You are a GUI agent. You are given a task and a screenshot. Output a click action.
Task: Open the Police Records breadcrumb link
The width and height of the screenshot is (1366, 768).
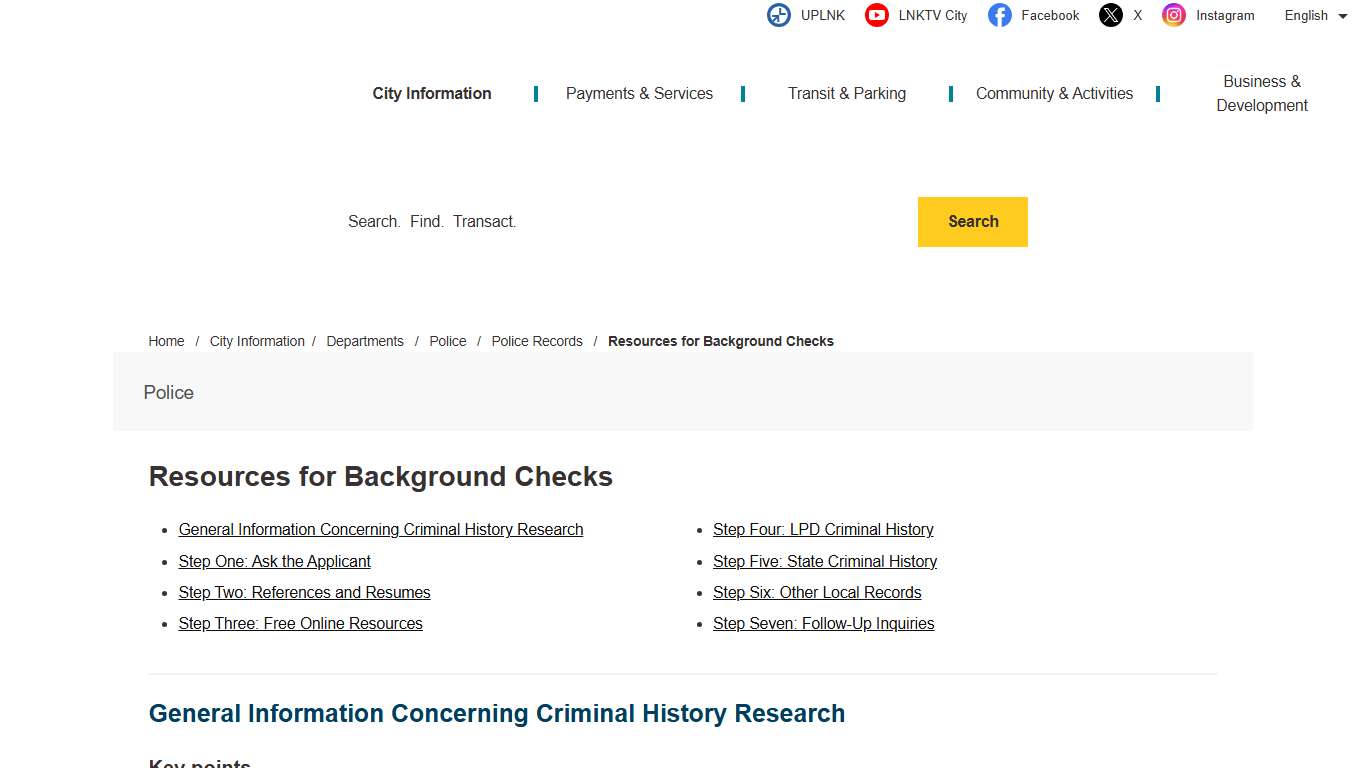tap(537, 341)
